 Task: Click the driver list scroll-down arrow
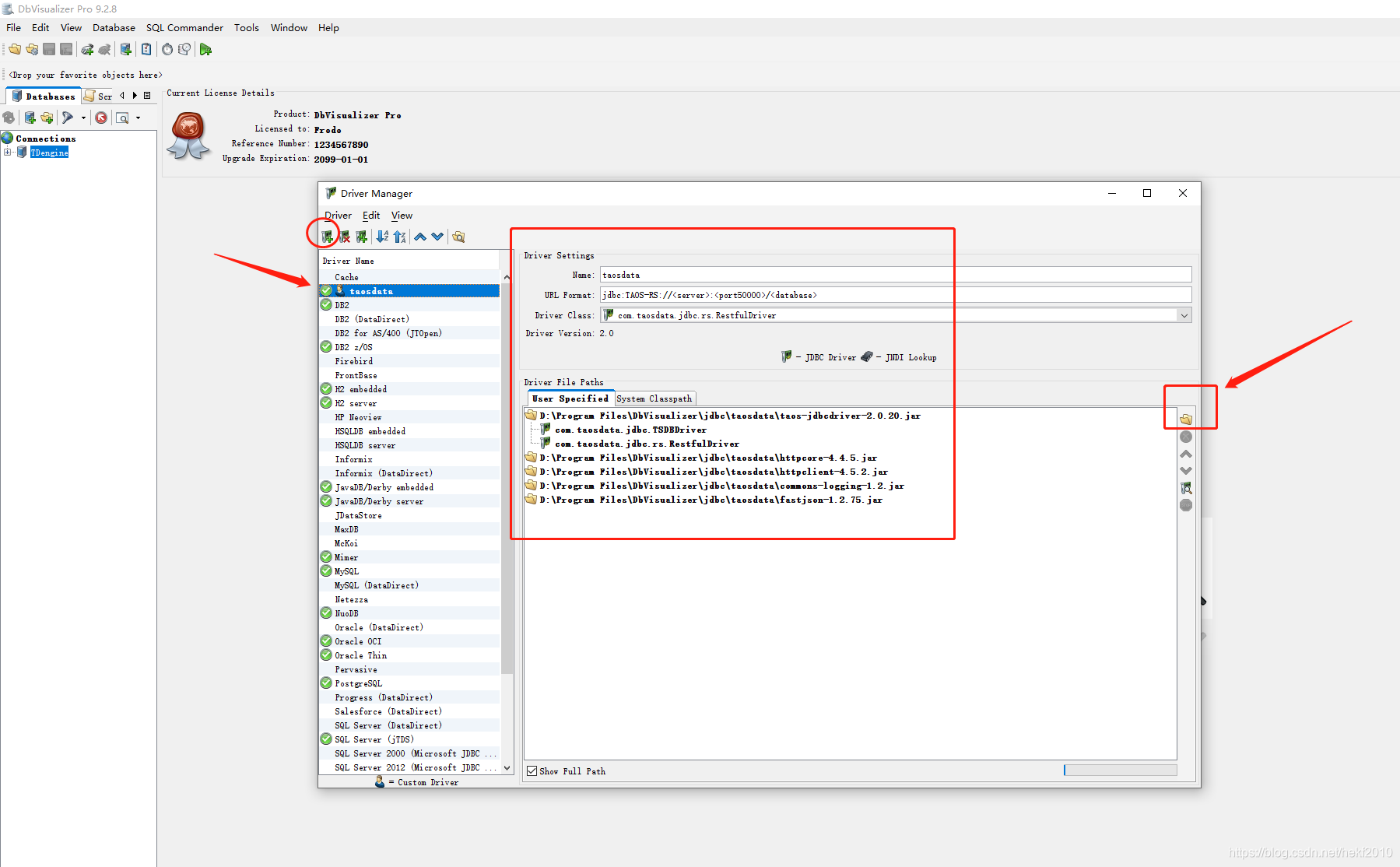pyautogui.click(x=507, y=767)
